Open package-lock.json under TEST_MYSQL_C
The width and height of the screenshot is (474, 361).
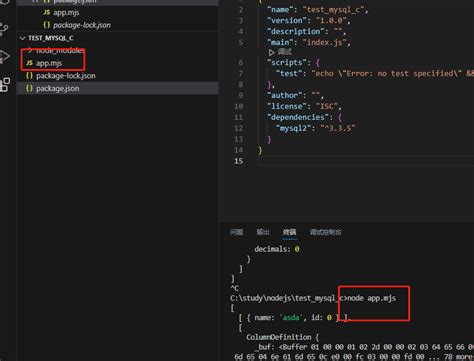(66, 76)
